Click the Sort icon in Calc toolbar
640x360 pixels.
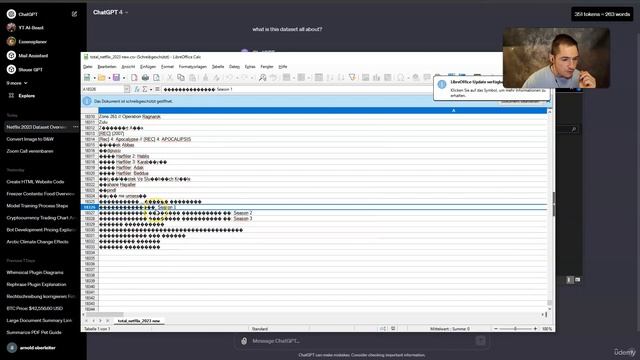pyautogui.click(x=319, y=78)
